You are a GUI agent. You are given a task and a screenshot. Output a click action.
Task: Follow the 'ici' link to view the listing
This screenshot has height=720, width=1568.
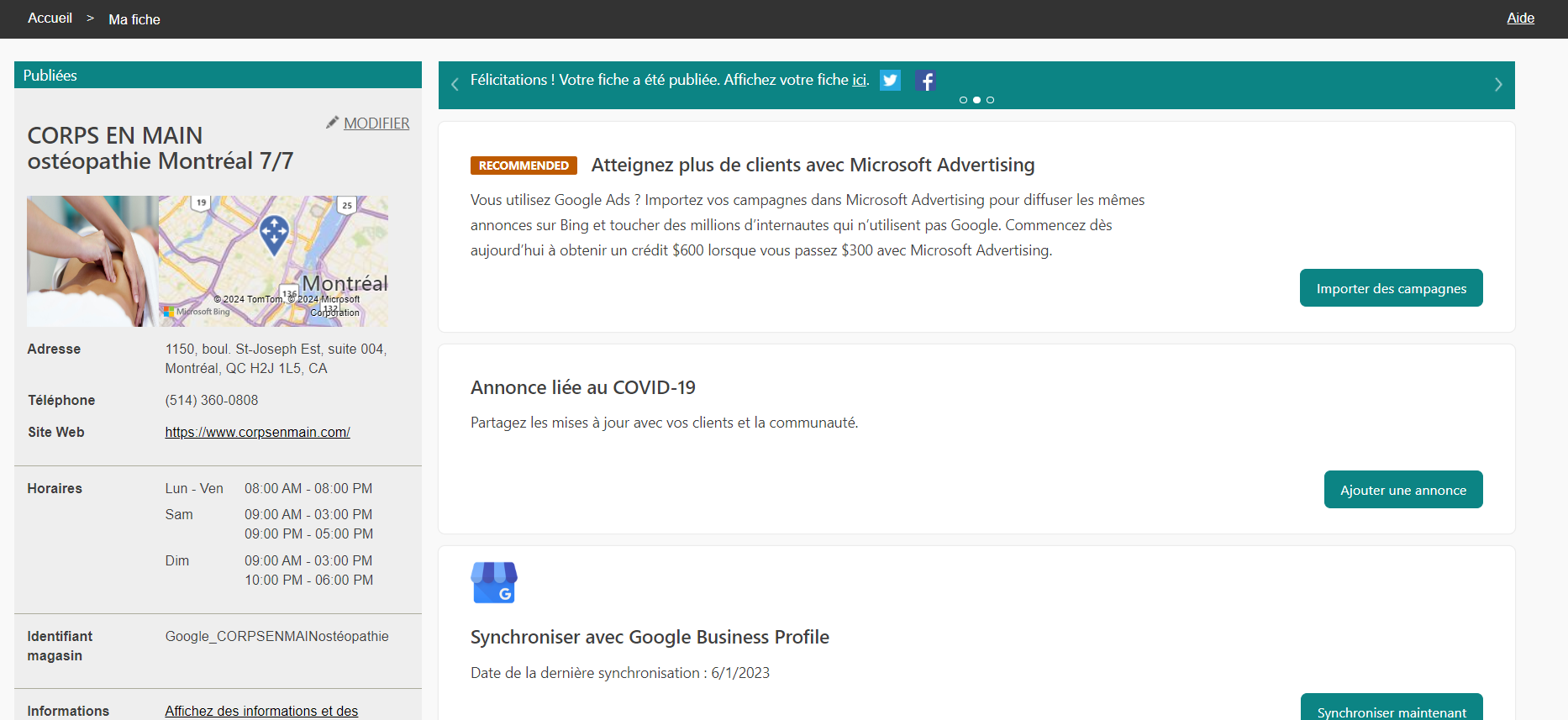click(x=860, y=80)
